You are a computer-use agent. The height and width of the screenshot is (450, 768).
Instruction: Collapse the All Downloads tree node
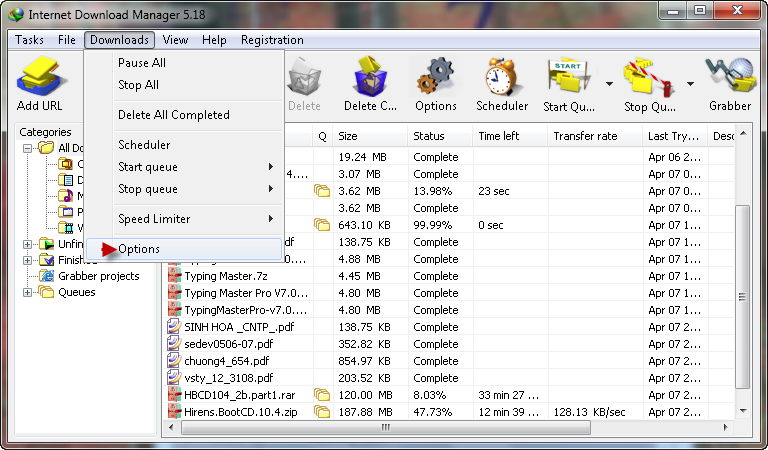(27, 148)
